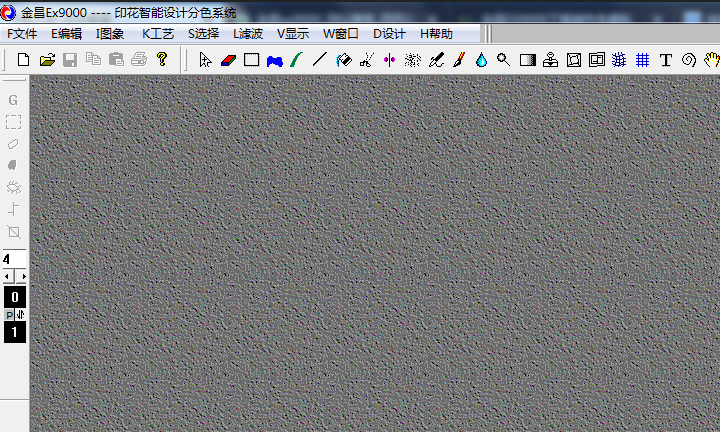Print using the printer icon
Screen dimensions: 720x432
pyautogui.click(x=139, y=59)
